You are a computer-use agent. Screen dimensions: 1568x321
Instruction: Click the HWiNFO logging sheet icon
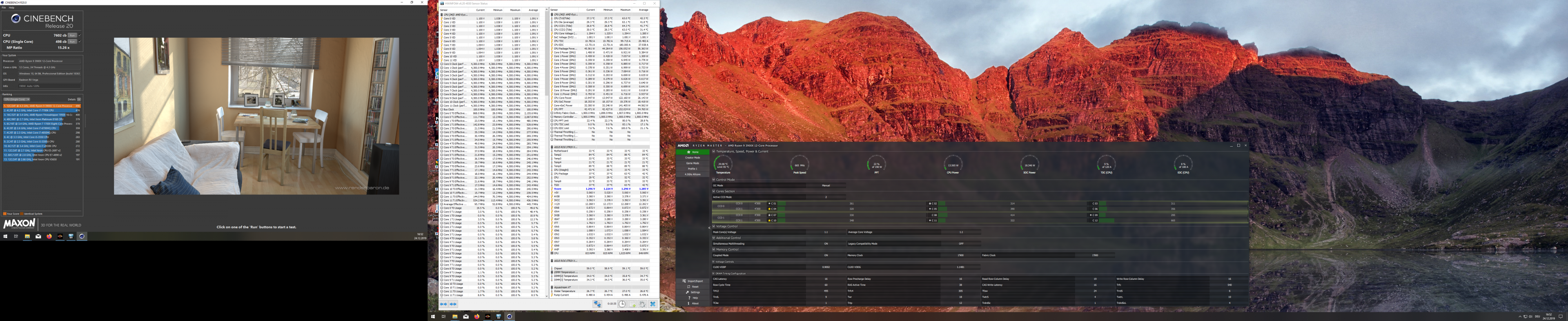pos(633,303)
